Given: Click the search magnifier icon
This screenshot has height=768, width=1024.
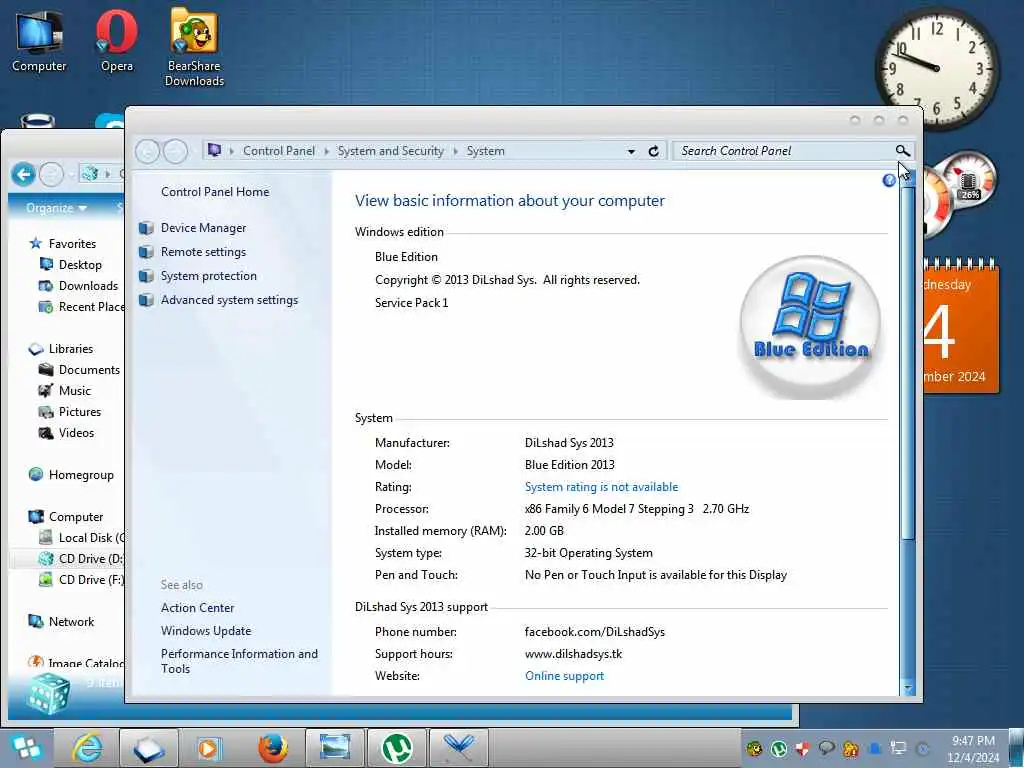Looking at the screenshot, I should coord(902,151).
